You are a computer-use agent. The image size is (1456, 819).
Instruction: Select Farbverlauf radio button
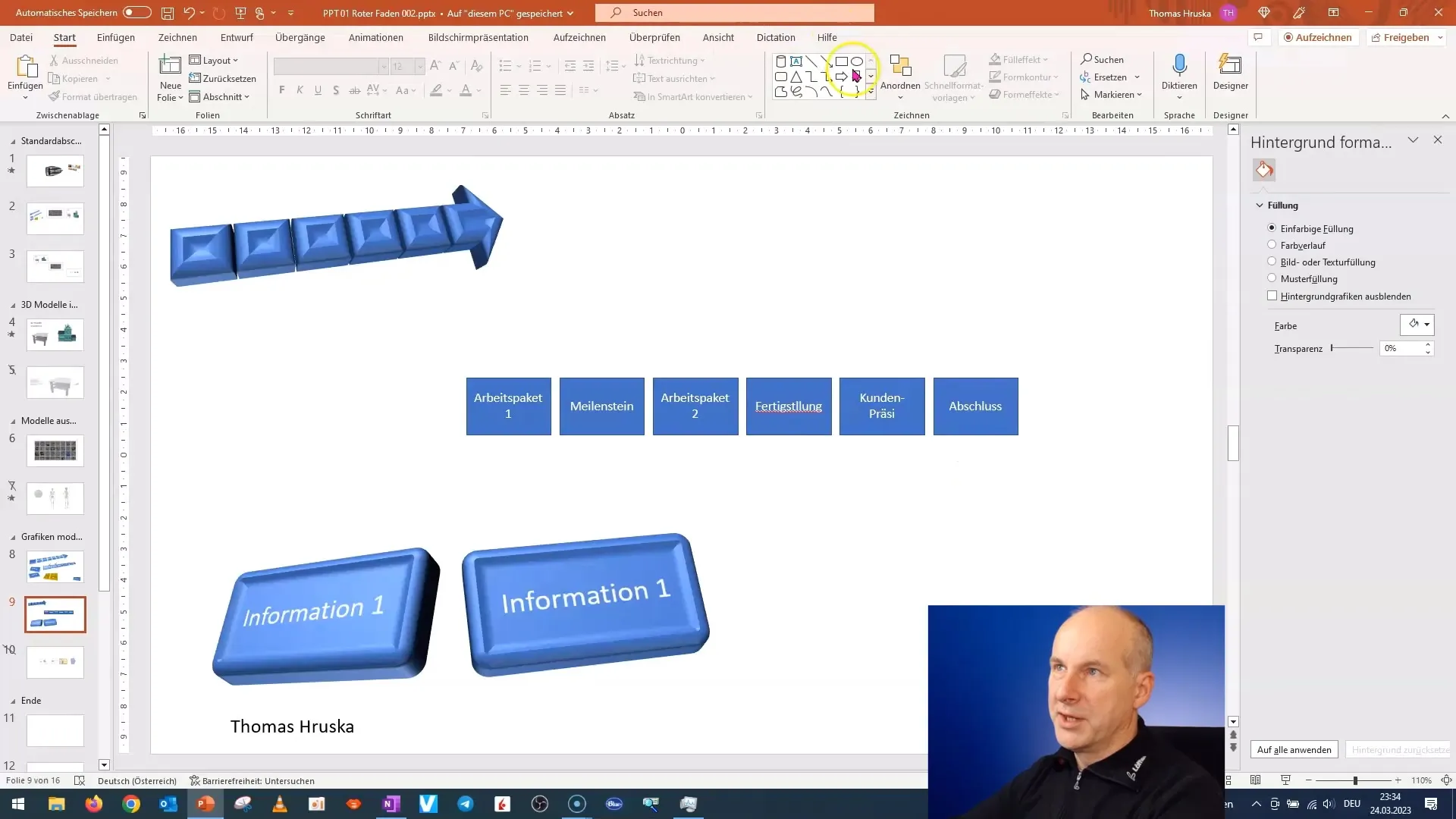coord(1271,245)
